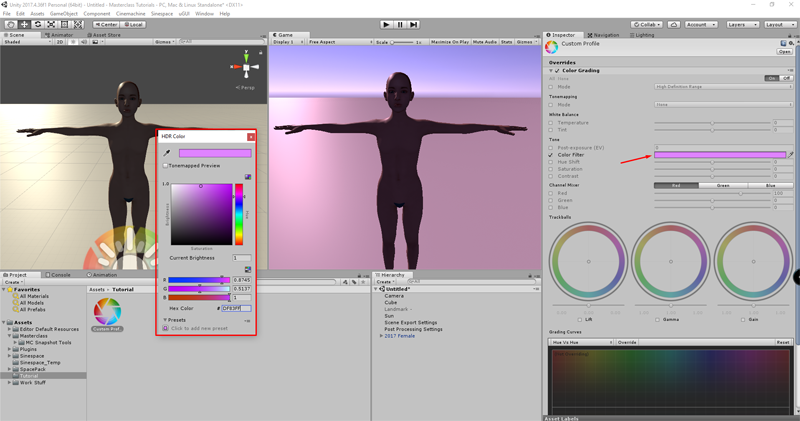This screenshot has width=800, height=421.
Task: Enable the Post-exposure (EV) override checkbox
Action: pyautogui.click(x=551, y=148)
